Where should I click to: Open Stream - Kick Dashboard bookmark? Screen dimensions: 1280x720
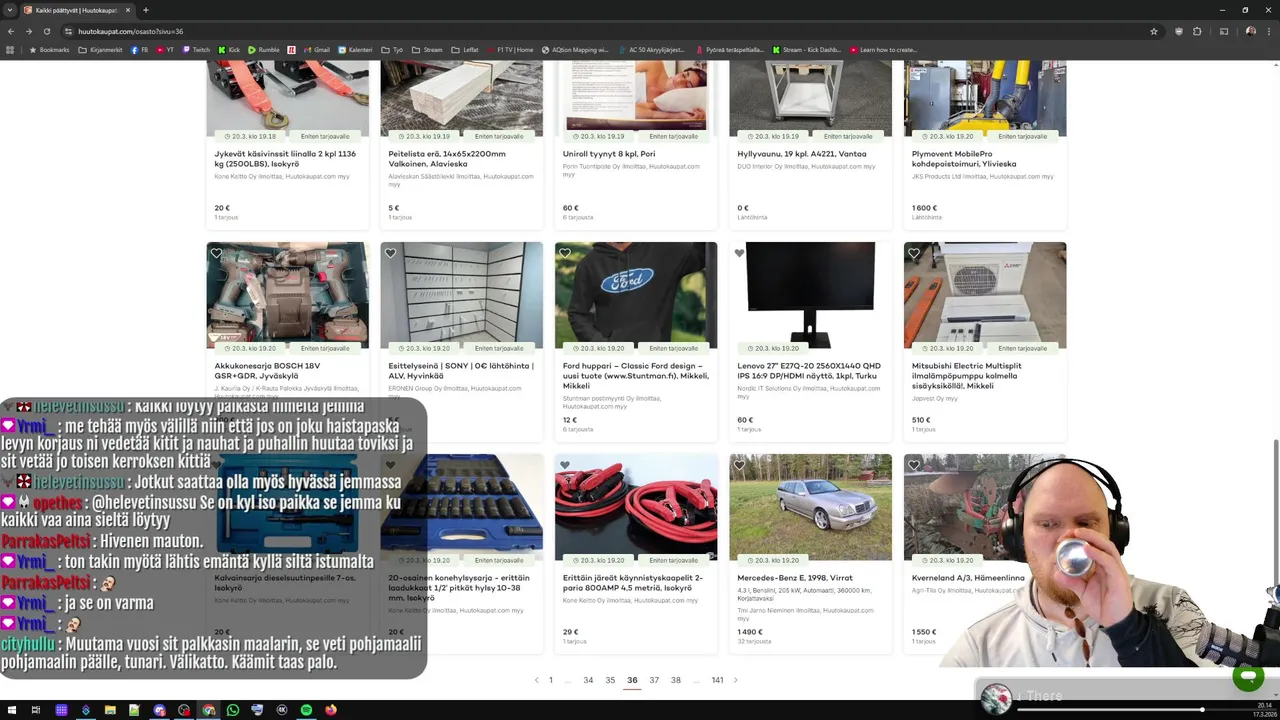(x=807, y=49)
